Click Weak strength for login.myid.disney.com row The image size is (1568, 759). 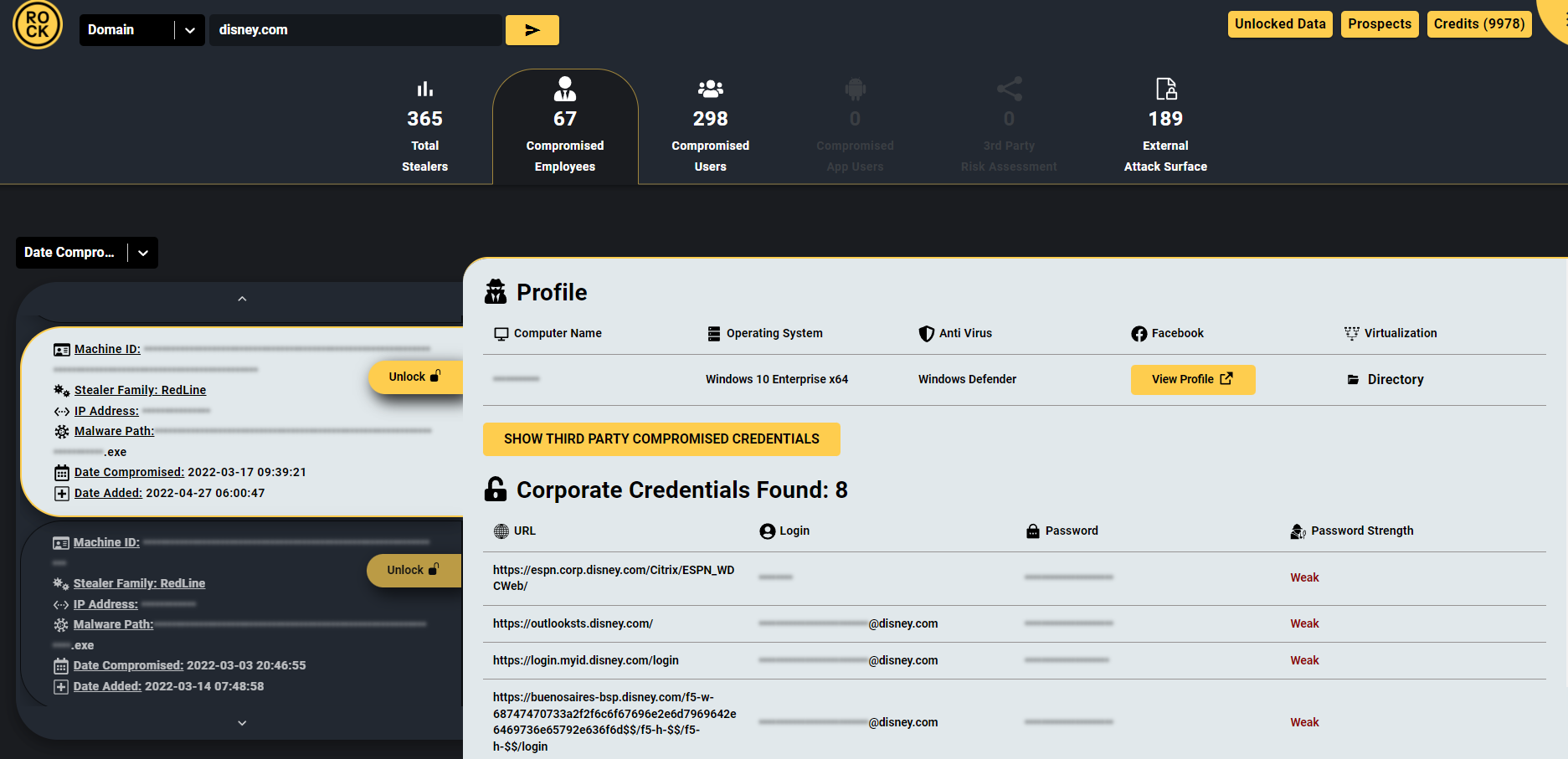[1304, 661]
